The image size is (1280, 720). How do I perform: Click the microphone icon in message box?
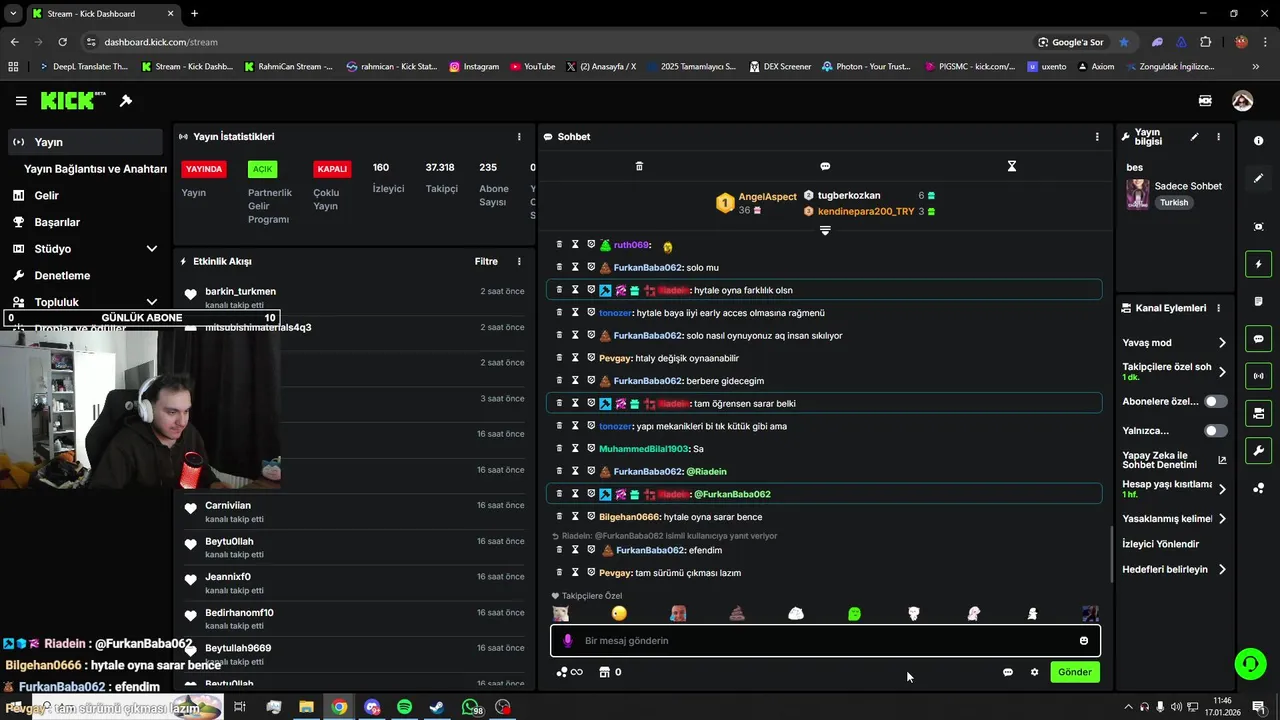click(x=568, y=641)
